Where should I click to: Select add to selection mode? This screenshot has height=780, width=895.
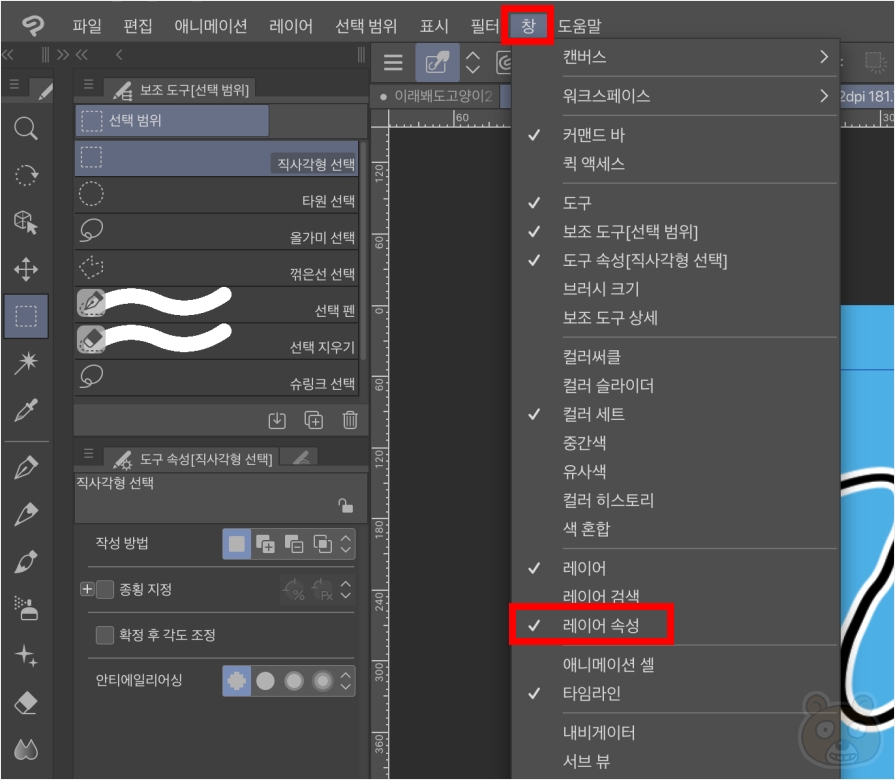(x=265, y=544)
